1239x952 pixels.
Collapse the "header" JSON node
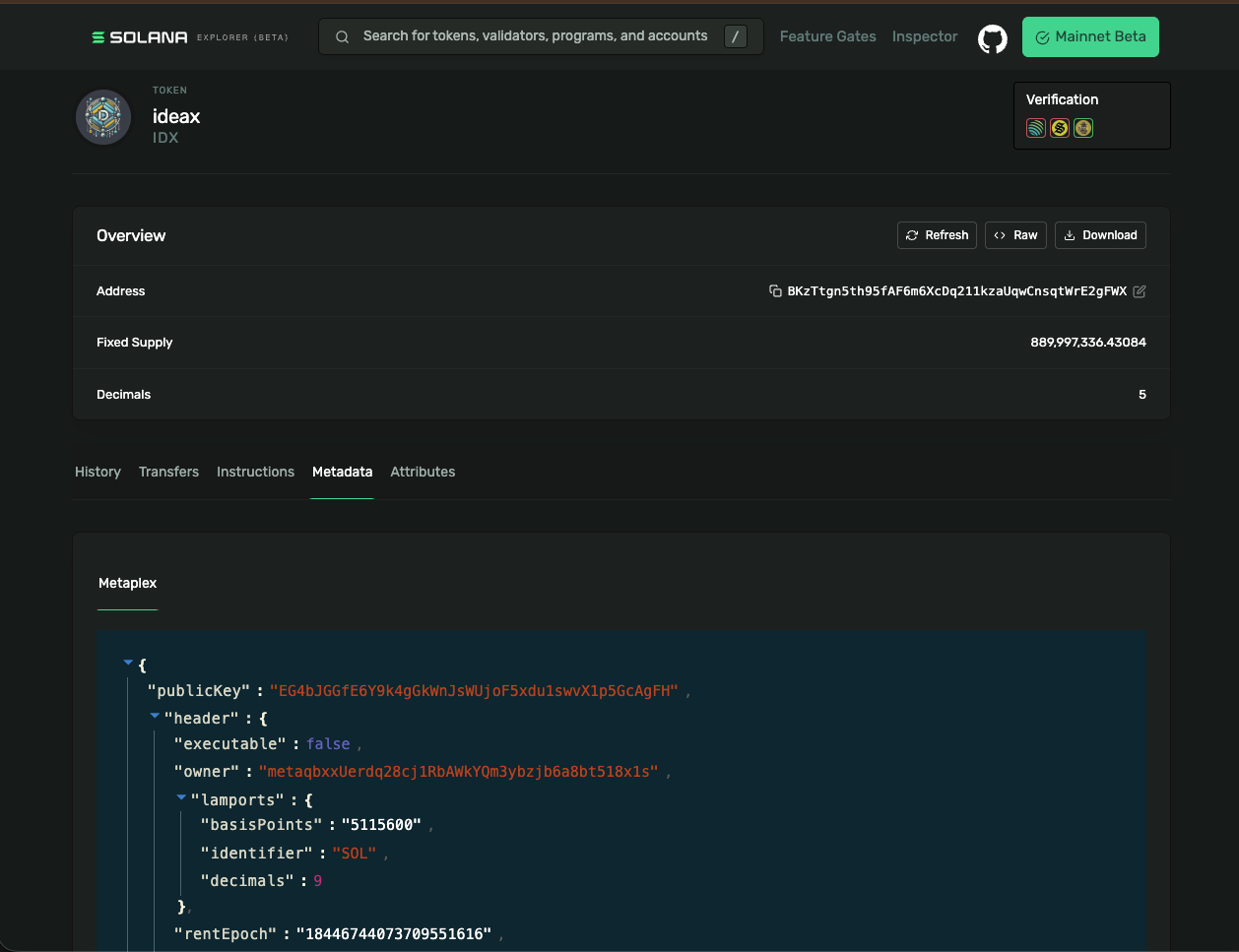155,717
